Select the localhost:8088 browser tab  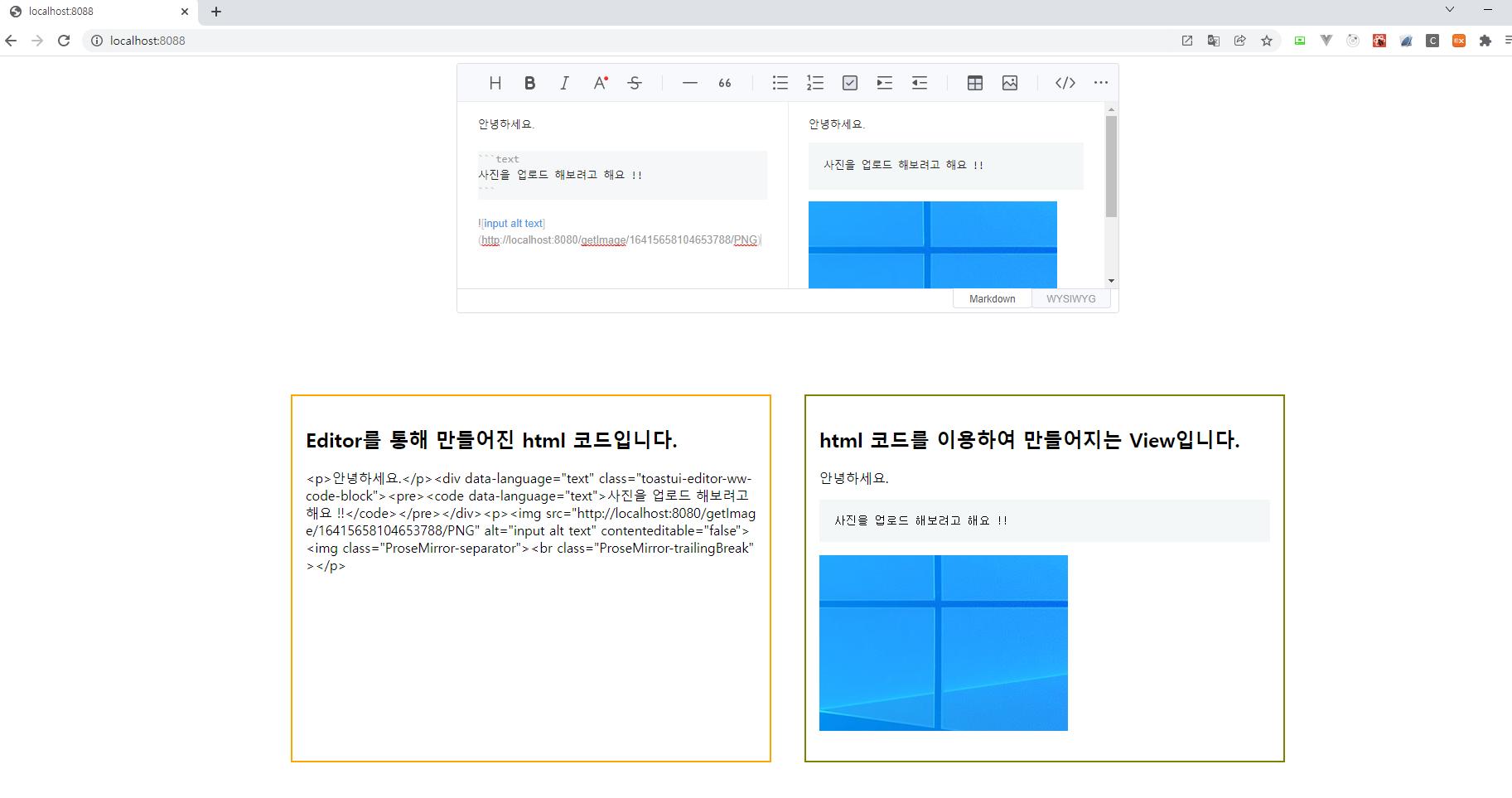[x=99, y=12]
